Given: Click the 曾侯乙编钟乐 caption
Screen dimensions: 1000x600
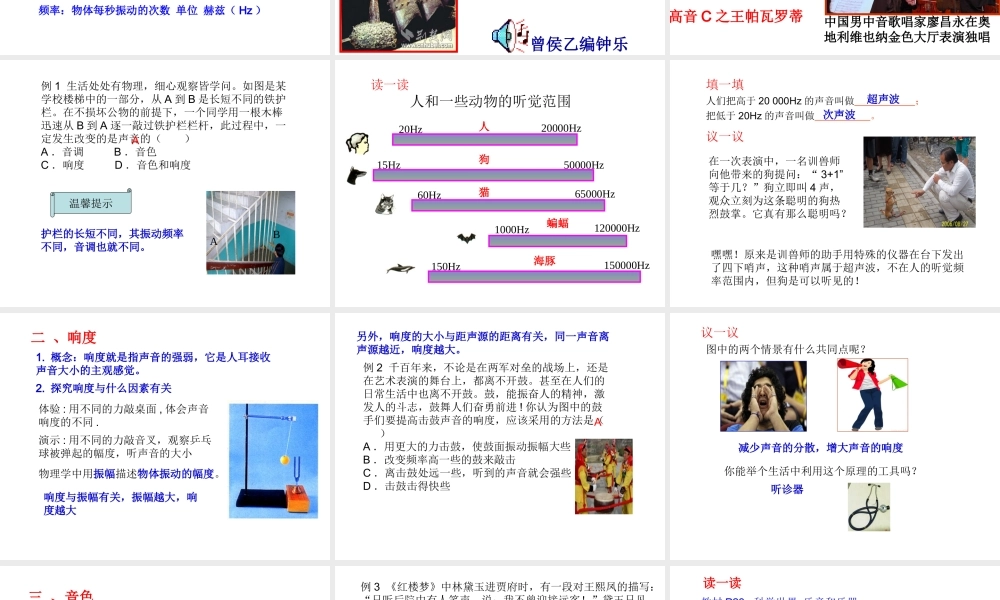Looking at the screenshot, I should coord(579,43).
